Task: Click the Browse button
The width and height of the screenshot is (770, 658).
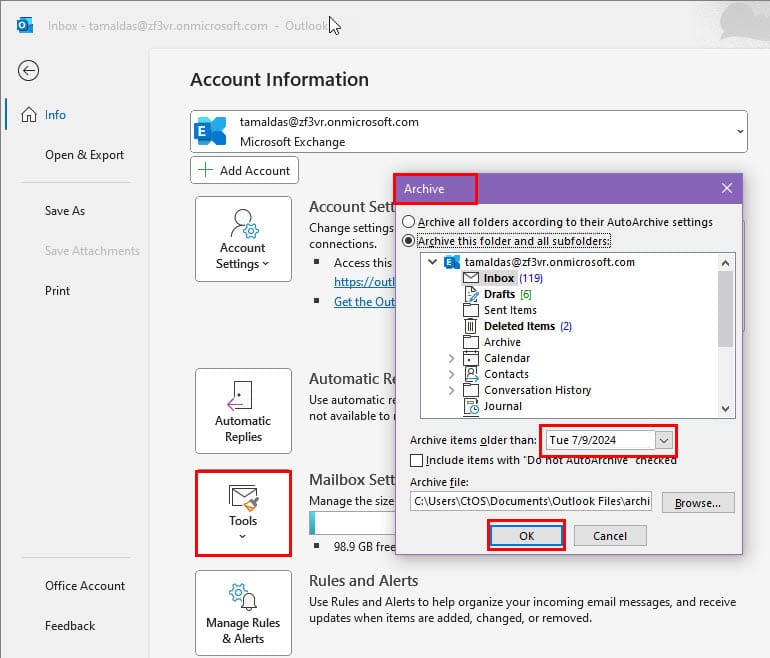Action: coord(698,502)
